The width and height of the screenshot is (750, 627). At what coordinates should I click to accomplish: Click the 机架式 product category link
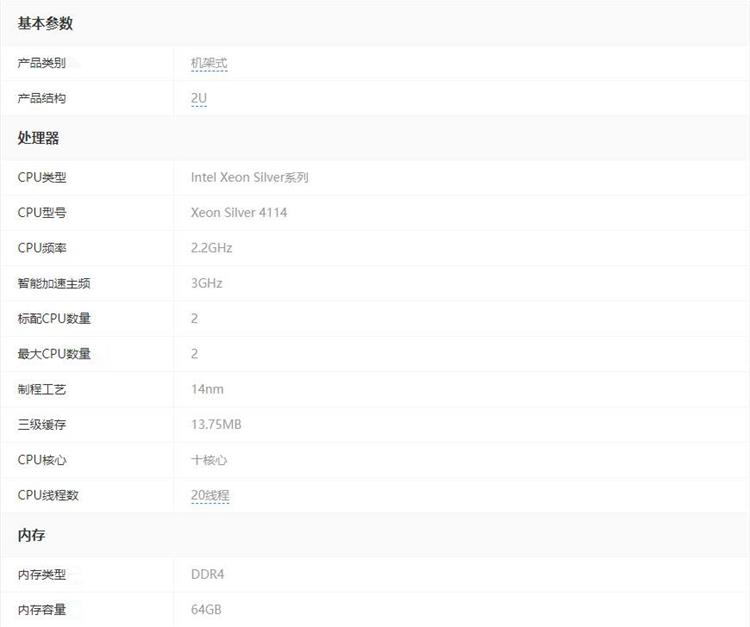(209, 63)
